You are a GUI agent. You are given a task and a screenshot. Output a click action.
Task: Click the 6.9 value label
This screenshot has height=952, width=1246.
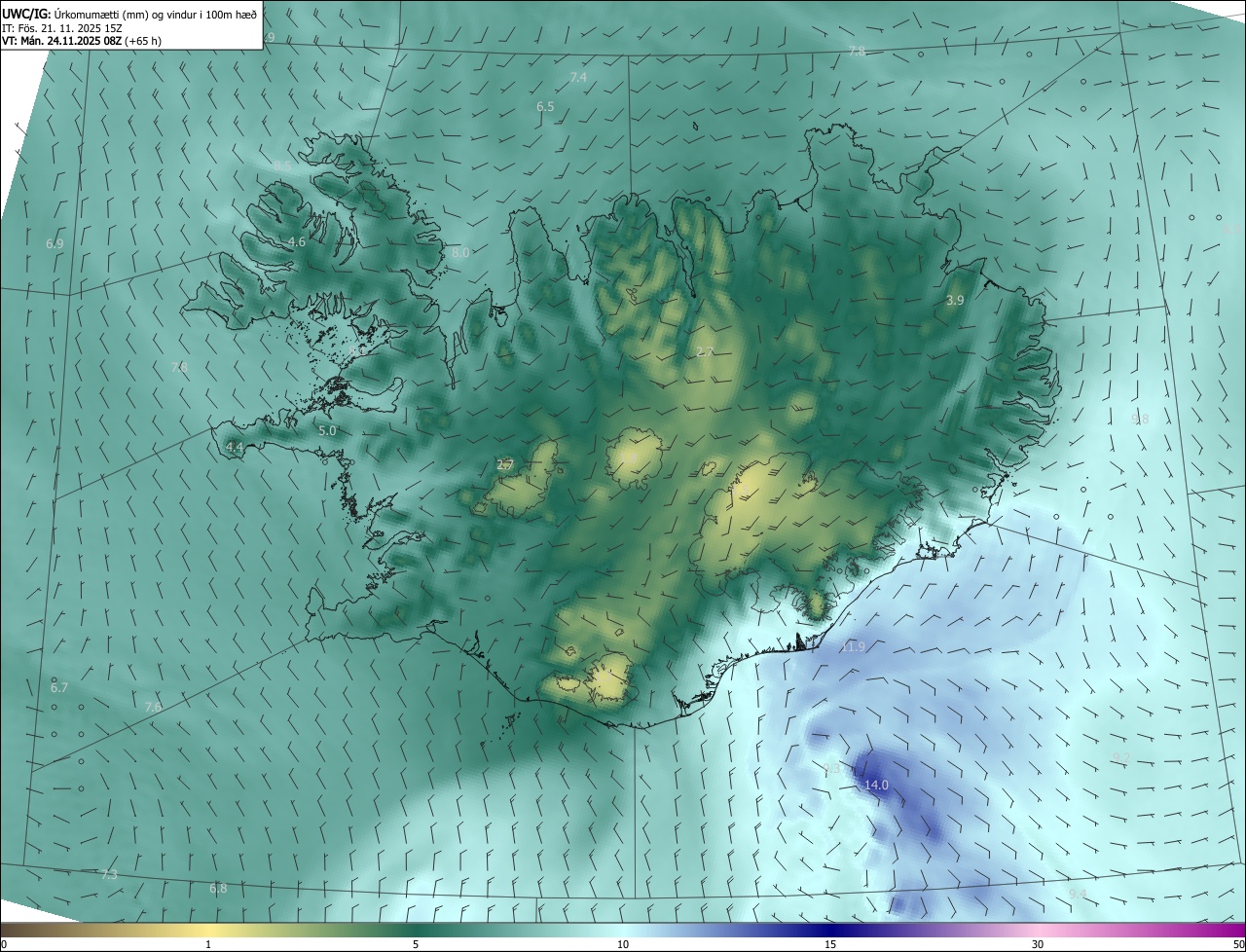pos(55,243)
